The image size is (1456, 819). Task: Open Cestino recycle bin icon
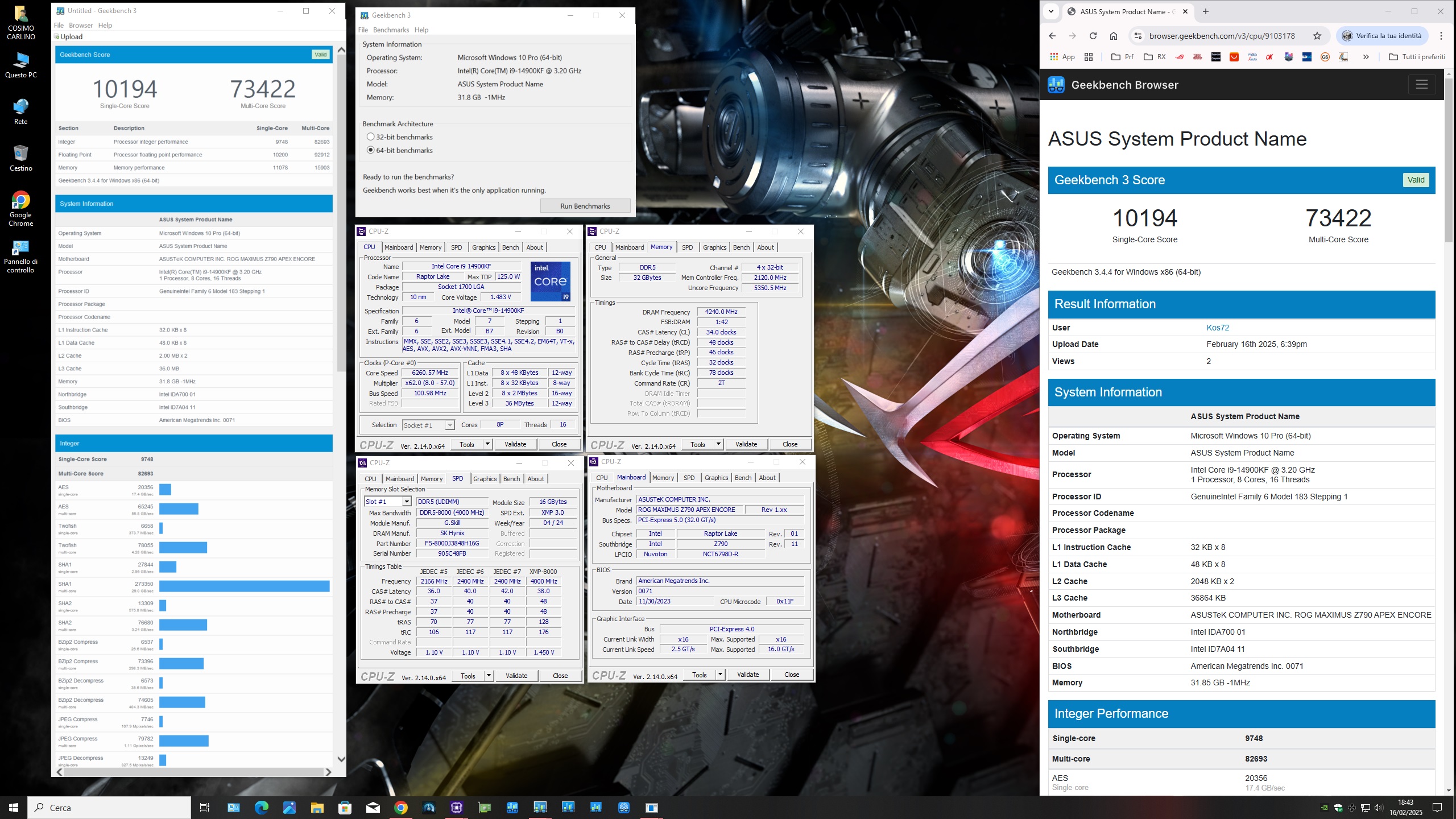21,158
